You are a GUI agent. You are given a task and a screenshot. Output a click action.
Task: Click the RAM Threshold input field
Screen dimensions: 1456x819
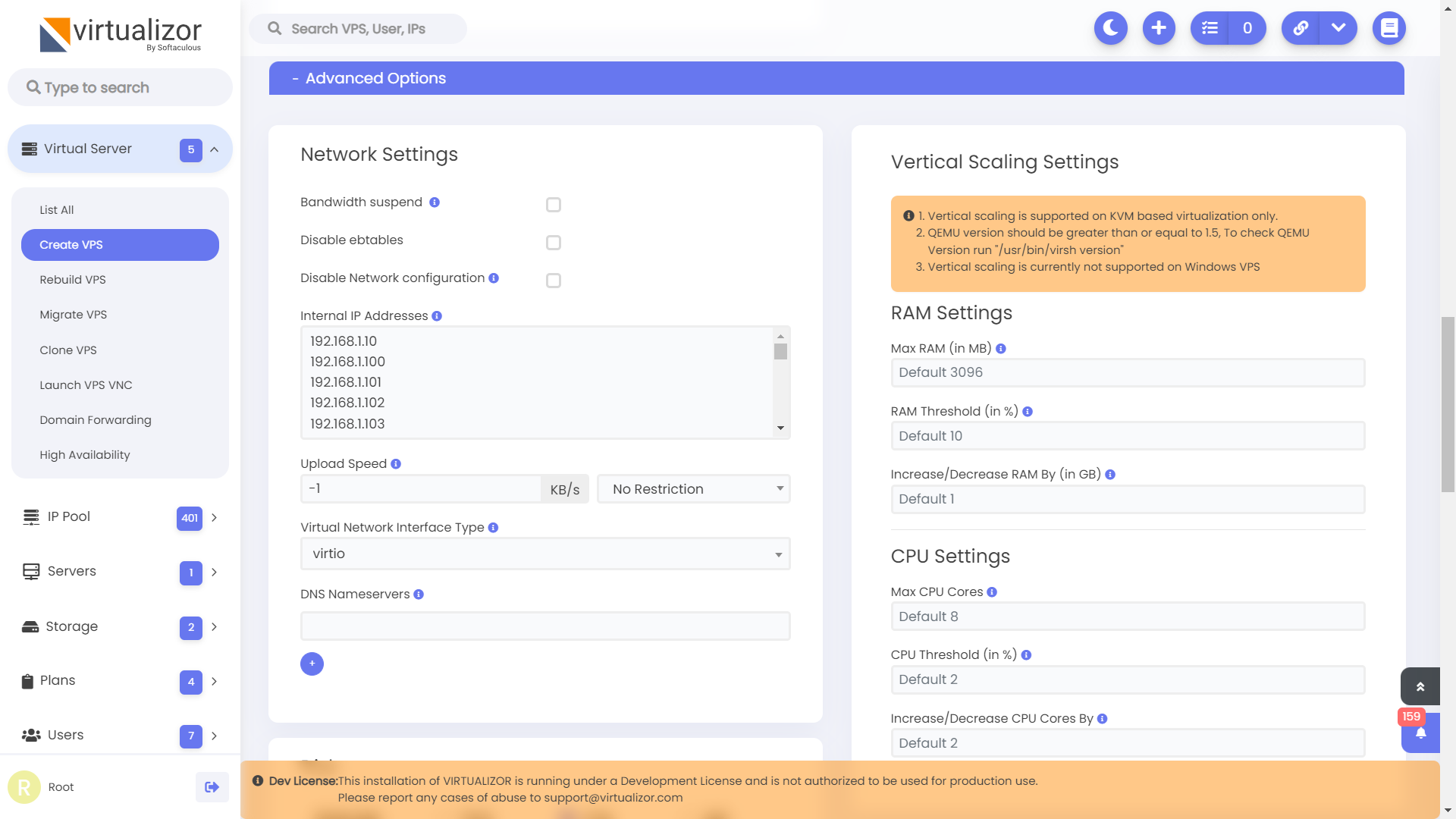tap(1128, 436)
